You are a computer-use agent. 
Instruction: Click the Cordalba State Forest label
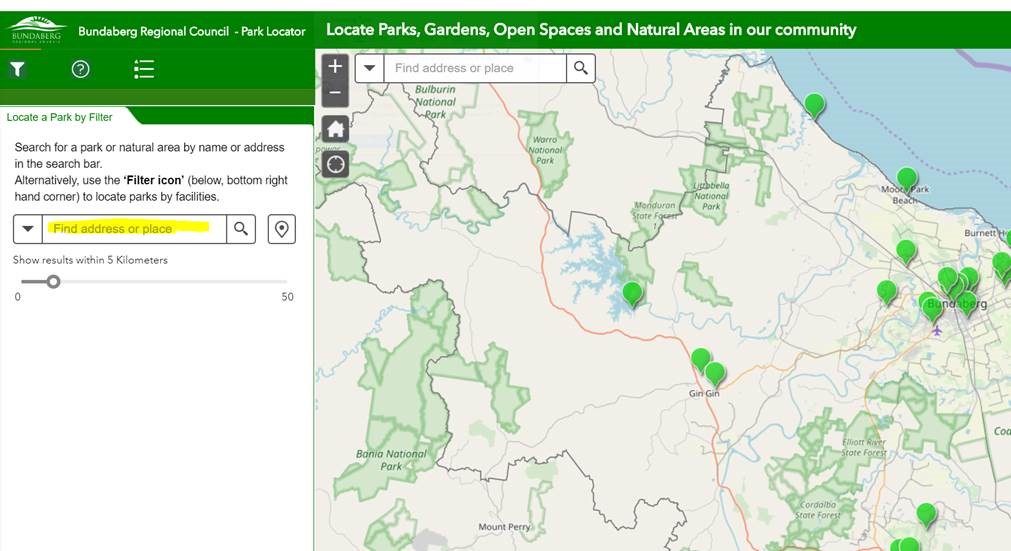pos(818,510)
